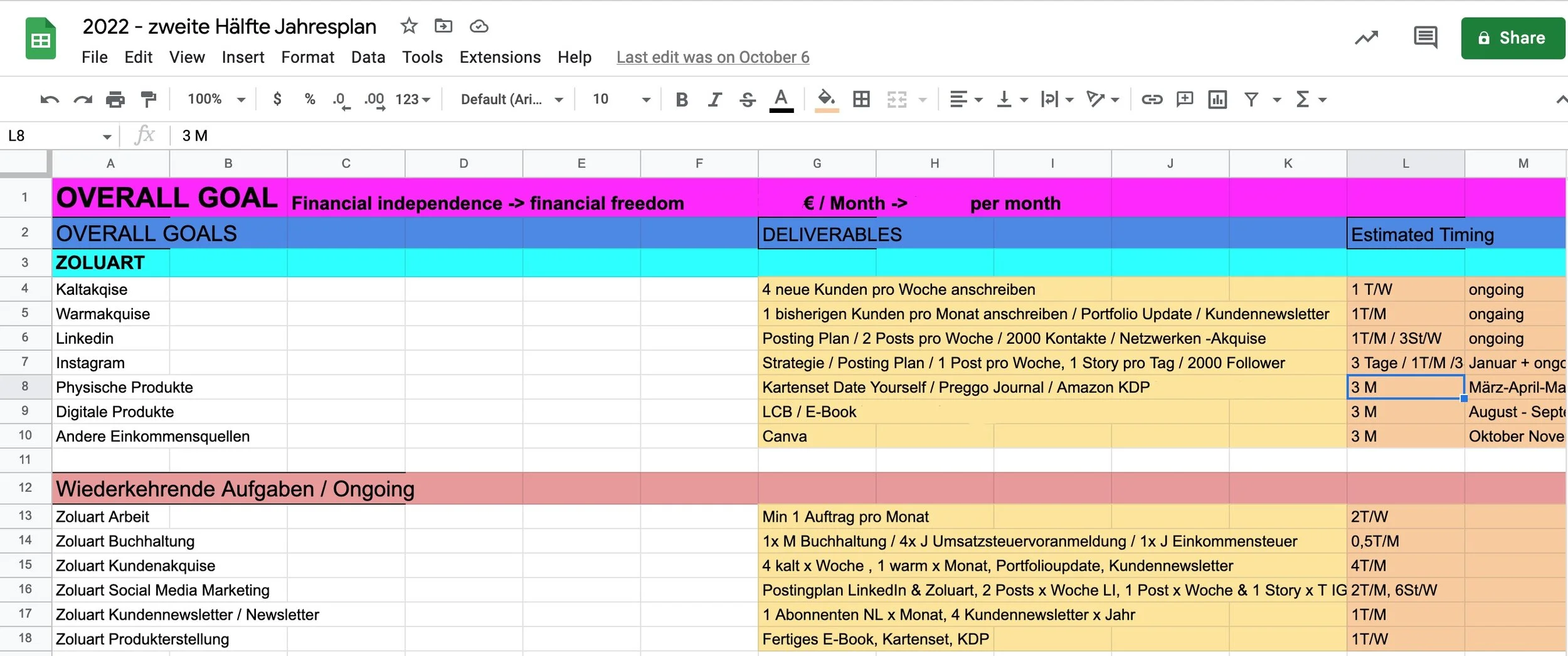1568x656 pixels.
Task: Select the Paint format tool
Action: (x=148, y=99)
